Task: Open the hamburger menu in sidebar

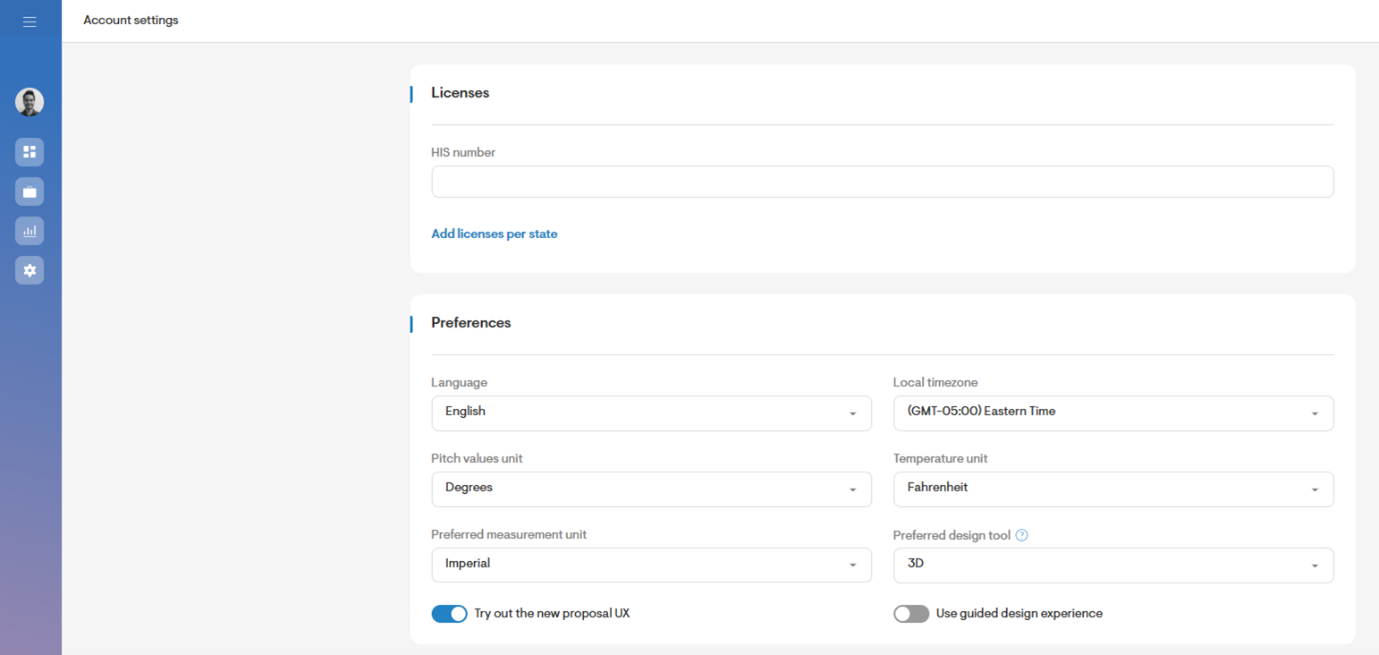Action: coord(29,21)
